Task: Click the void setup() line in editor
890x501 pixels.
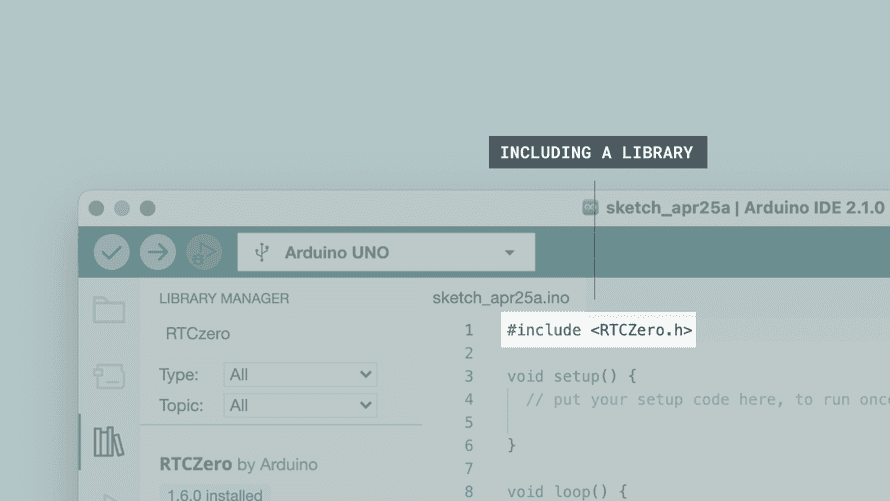Action: tap(571, 376)
